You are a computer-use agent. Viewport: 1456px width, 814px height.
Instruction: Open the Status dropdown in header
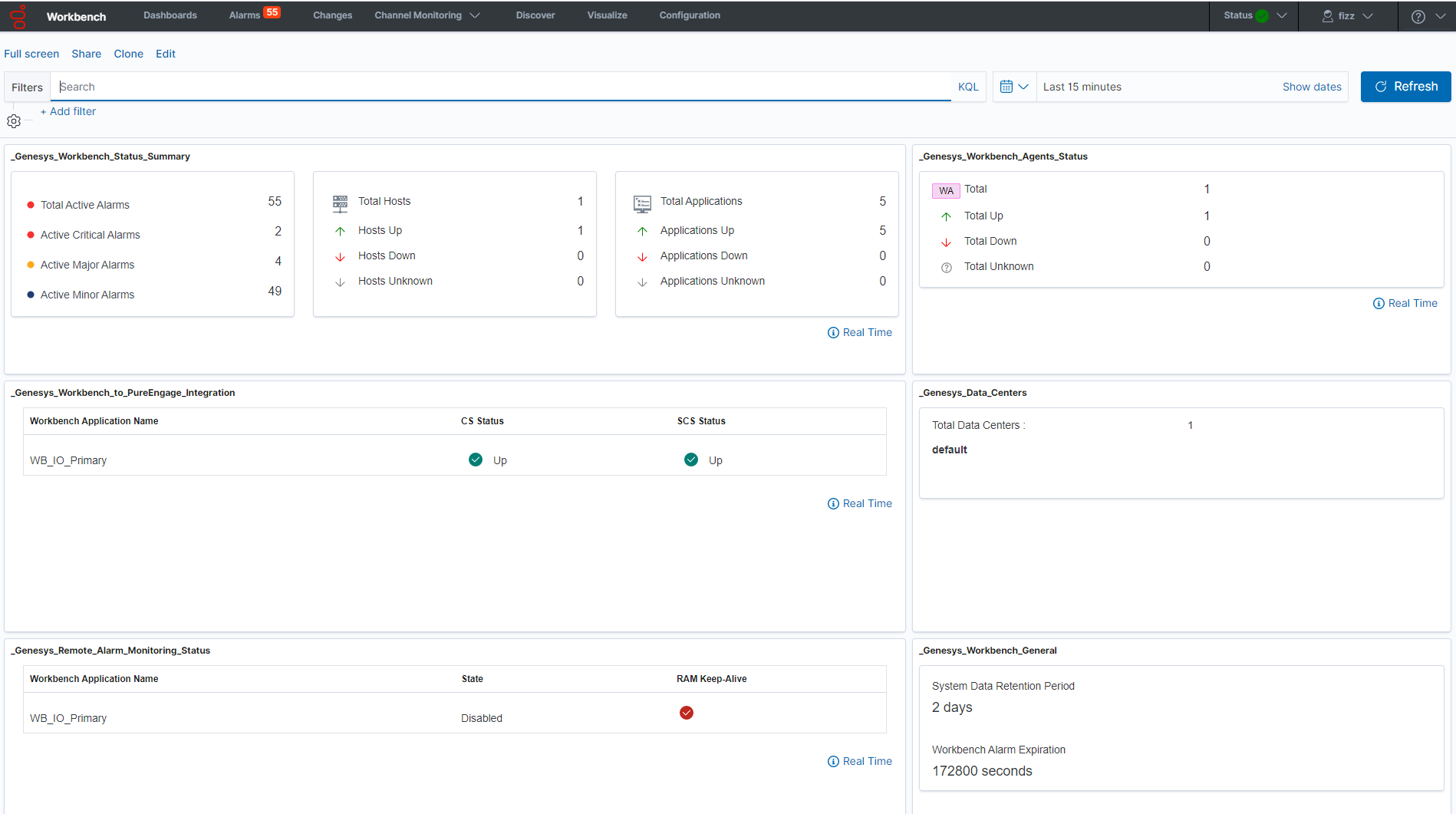click(1254, 15)
